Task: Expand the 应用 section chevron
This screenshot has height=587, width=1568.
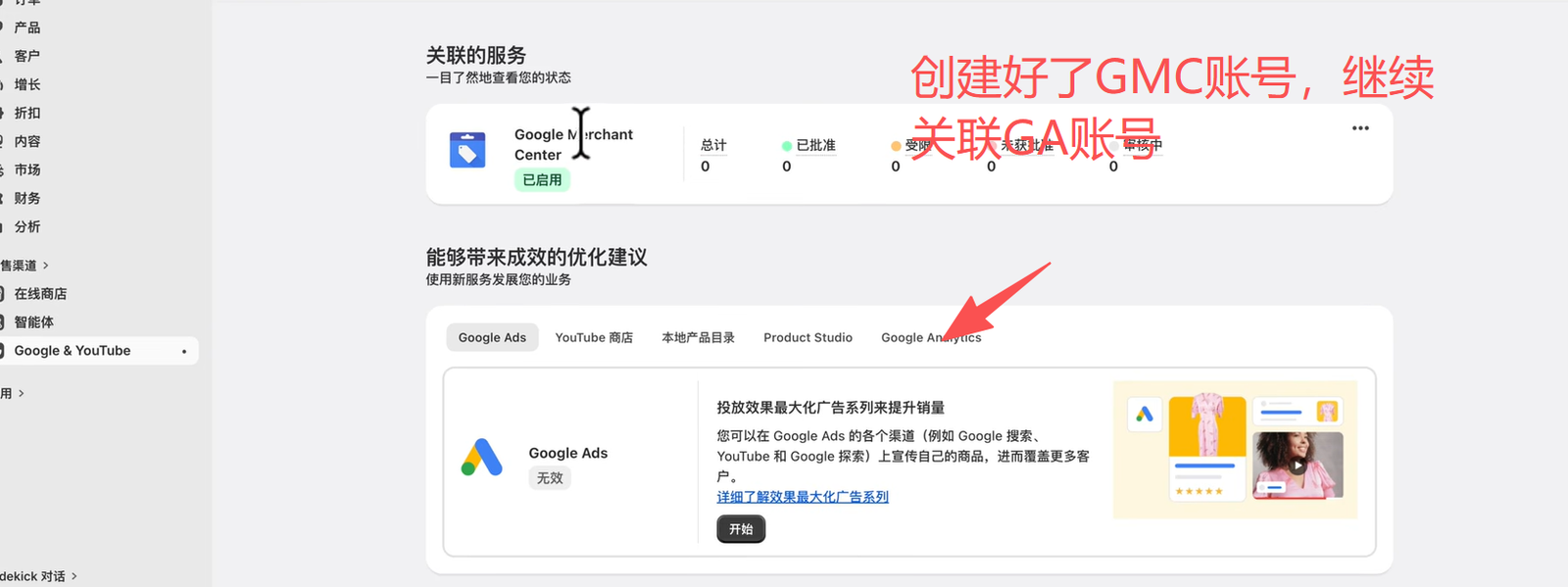Action: coord(22,394)
